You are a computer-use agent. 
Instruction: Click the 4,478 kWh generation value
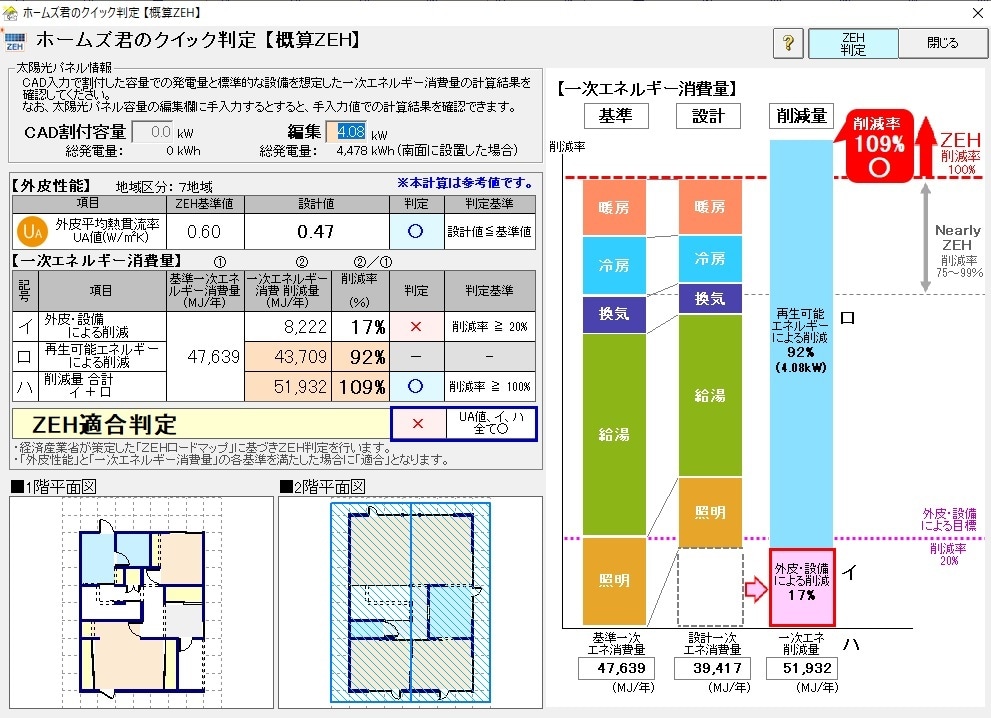[x=365, y=150]
